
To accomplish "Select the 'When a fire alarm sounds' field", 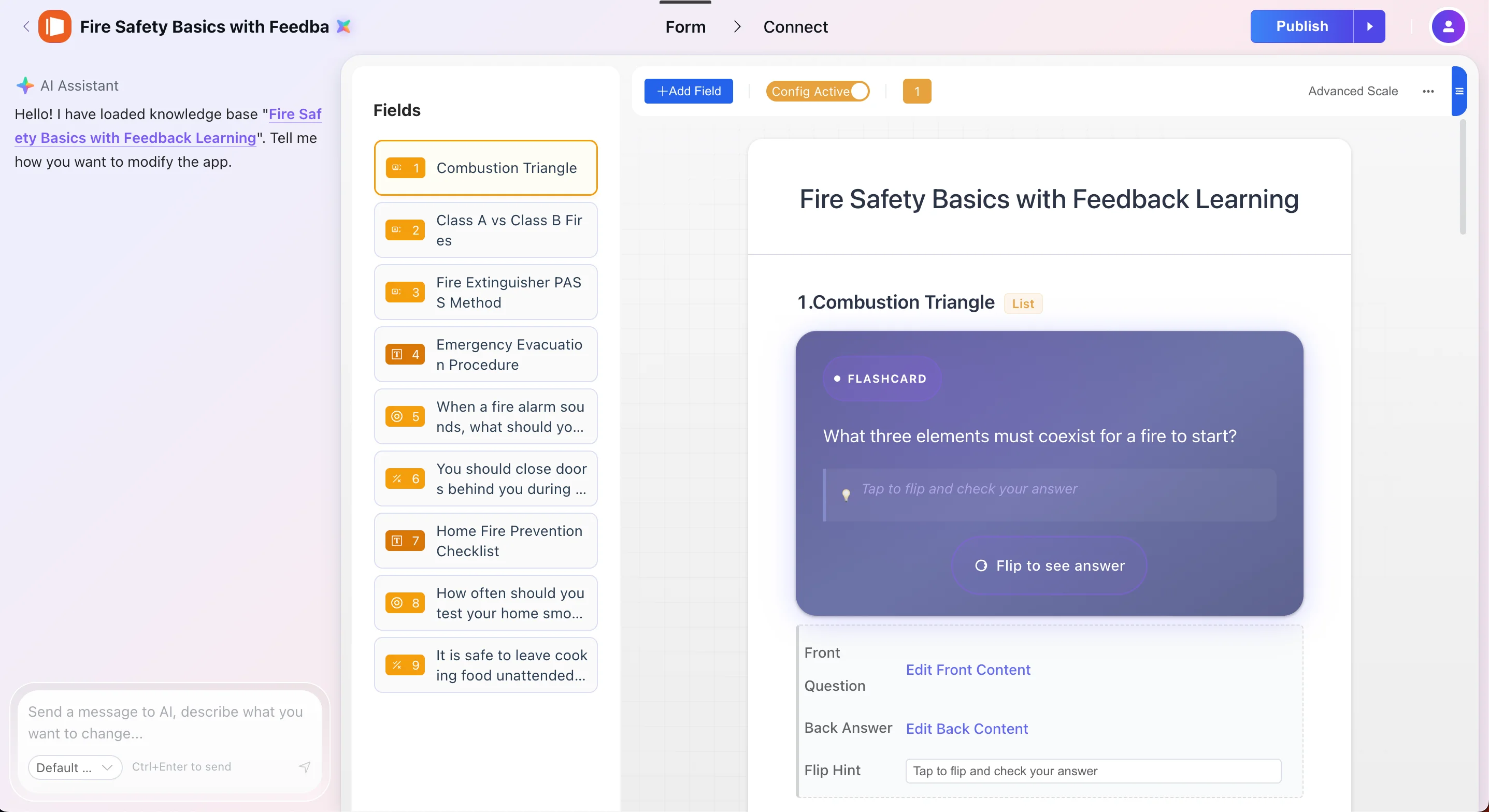I will 485,416.
